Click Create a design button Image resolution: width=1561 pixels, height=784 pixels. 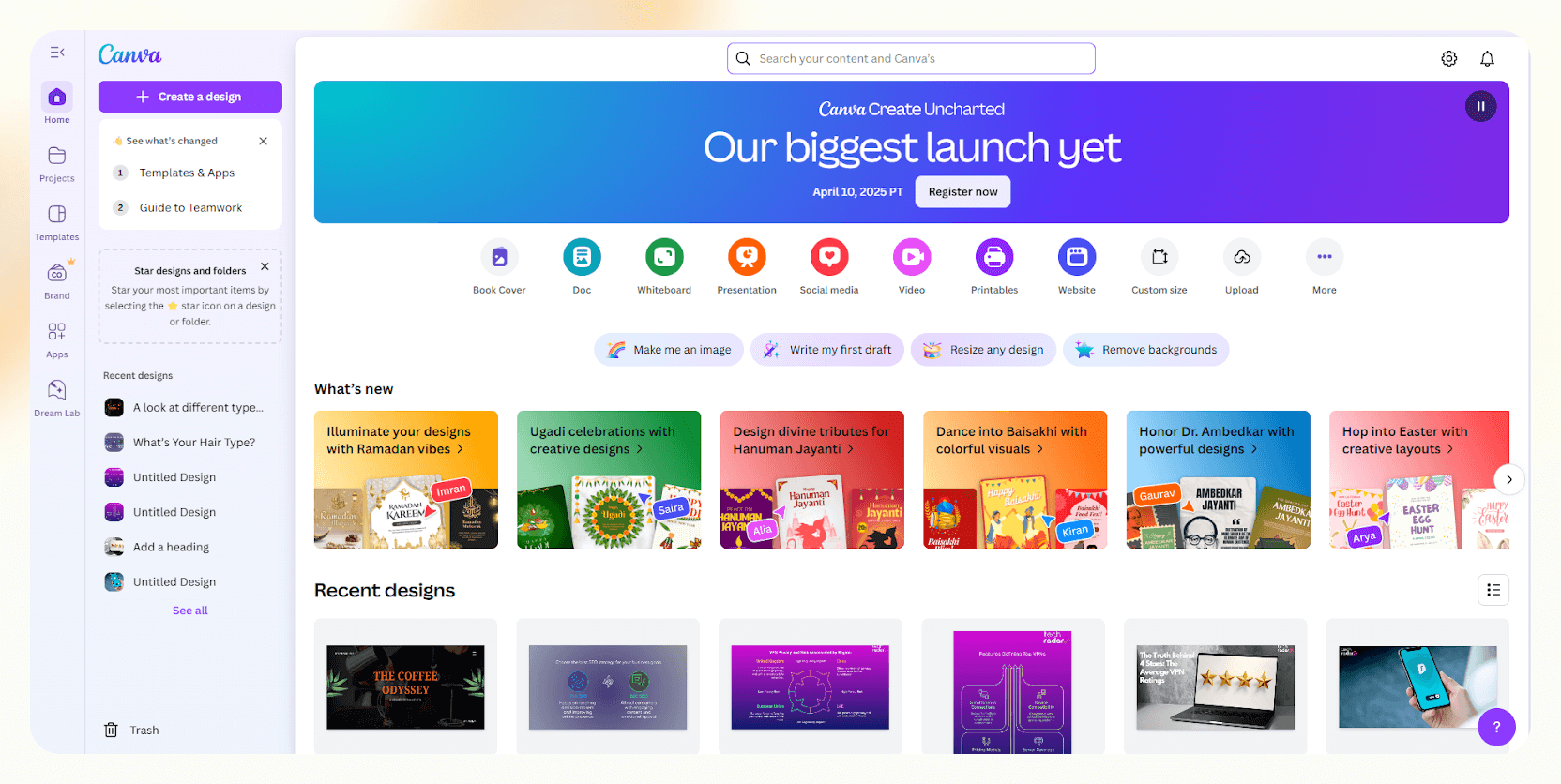(x=190, y=97)
